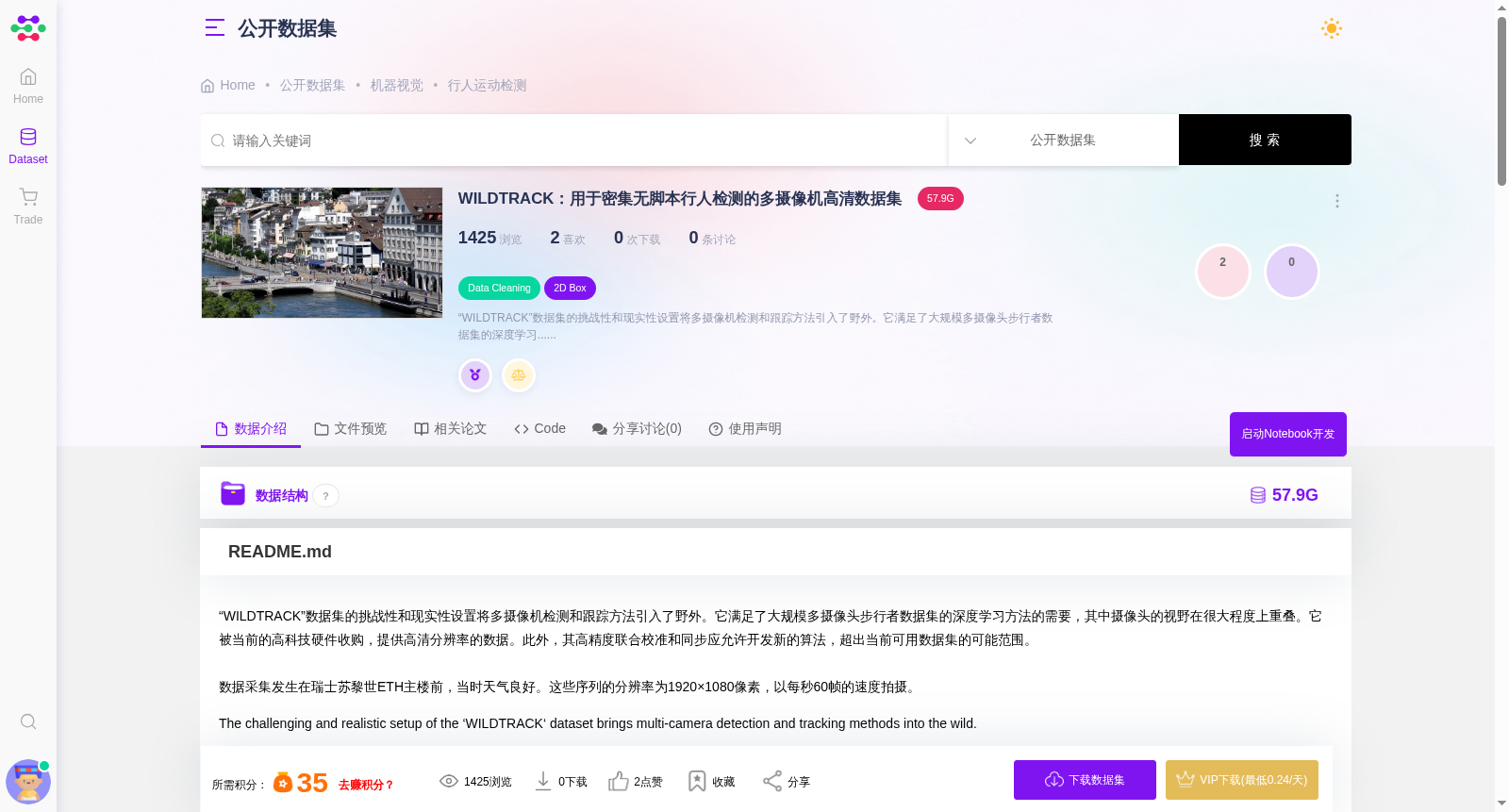Switch to the 相关论文 tab
Image resolution: width=1509 pixels, height=812 pixels.
tap(451, 429)
